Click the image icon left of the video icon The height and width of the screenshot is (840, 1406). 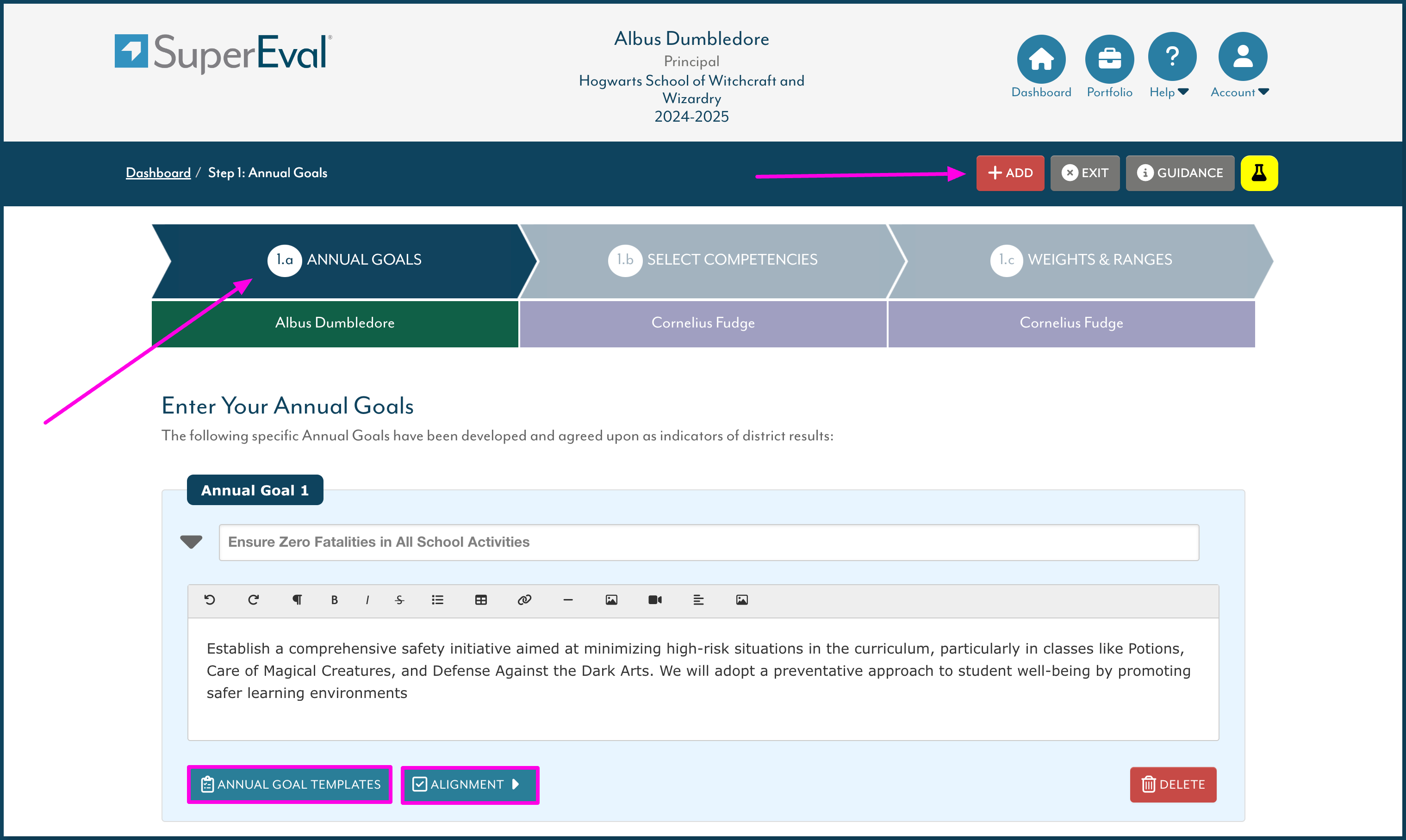(x=611, y=600)
